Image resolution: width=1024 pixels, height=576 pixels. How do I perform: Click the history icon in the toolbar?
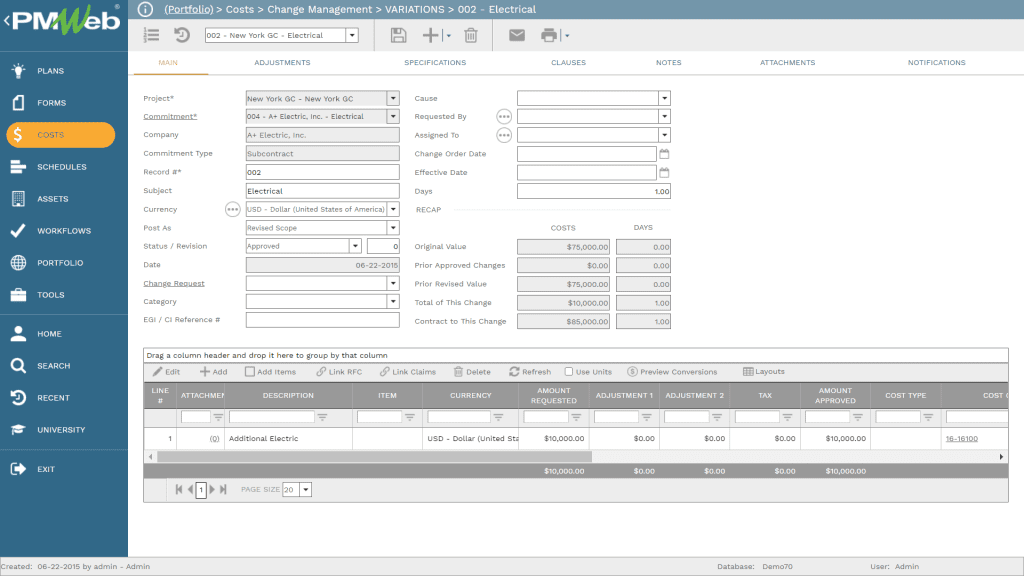[182, 35]
